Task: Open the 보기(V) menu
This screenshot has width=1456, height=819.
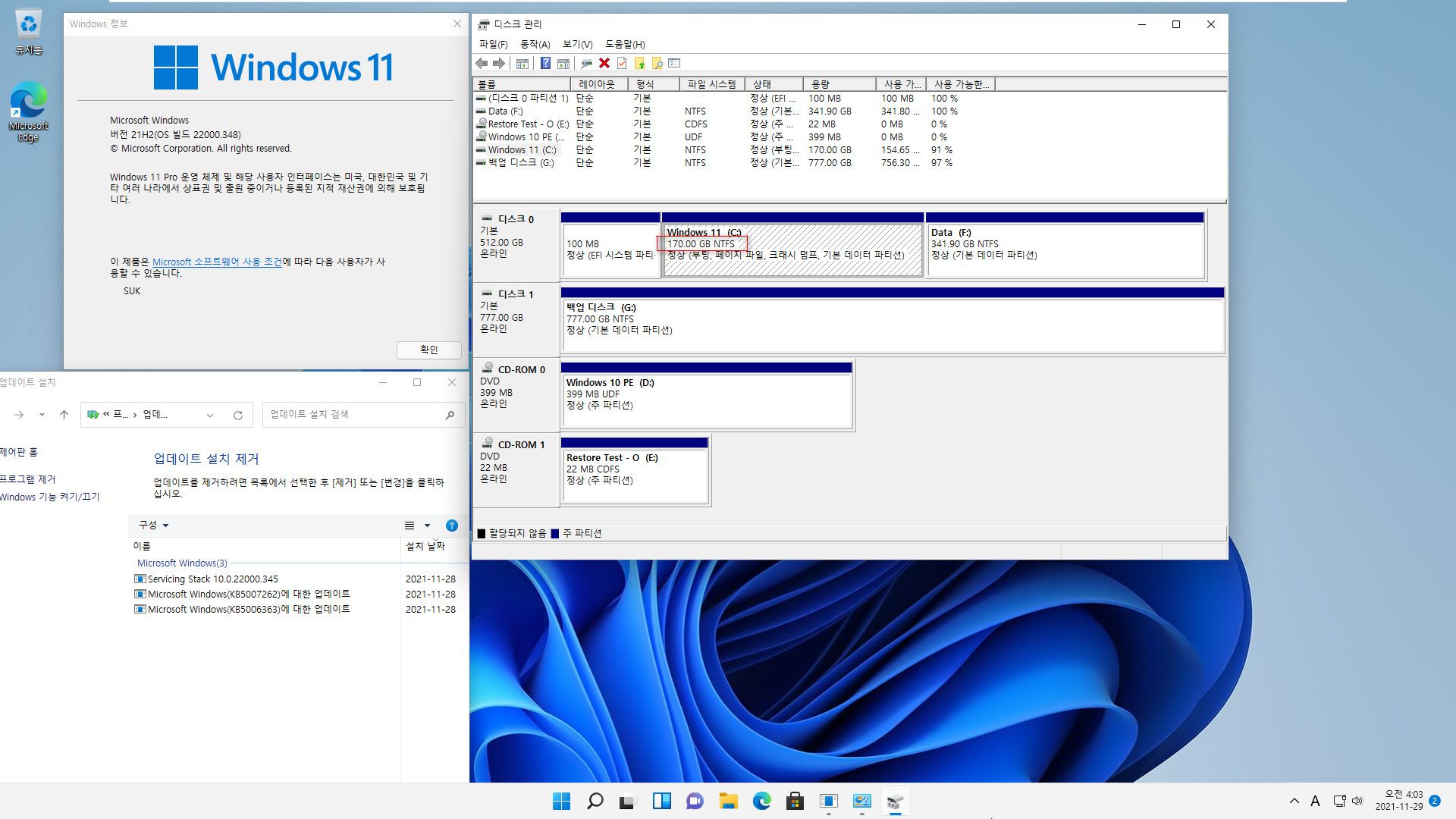Action: [578, 44]
